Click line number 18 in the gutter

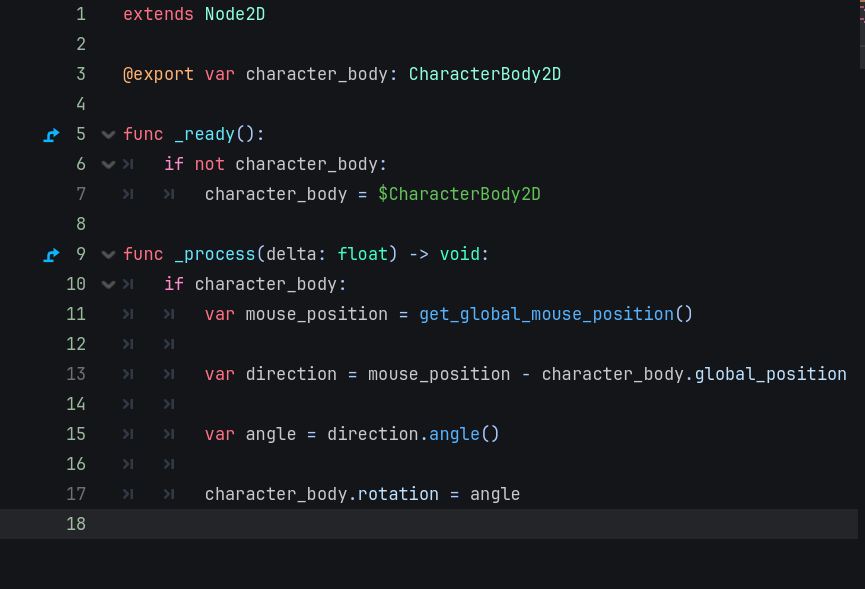tap(75, 524)
